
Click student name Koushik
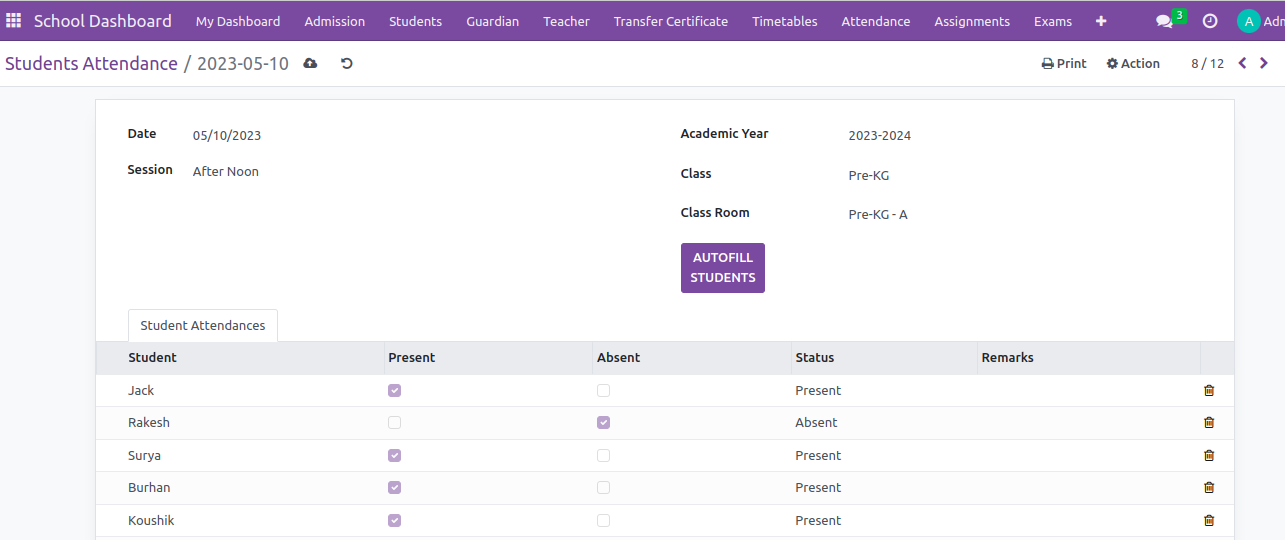coord(151,521)
